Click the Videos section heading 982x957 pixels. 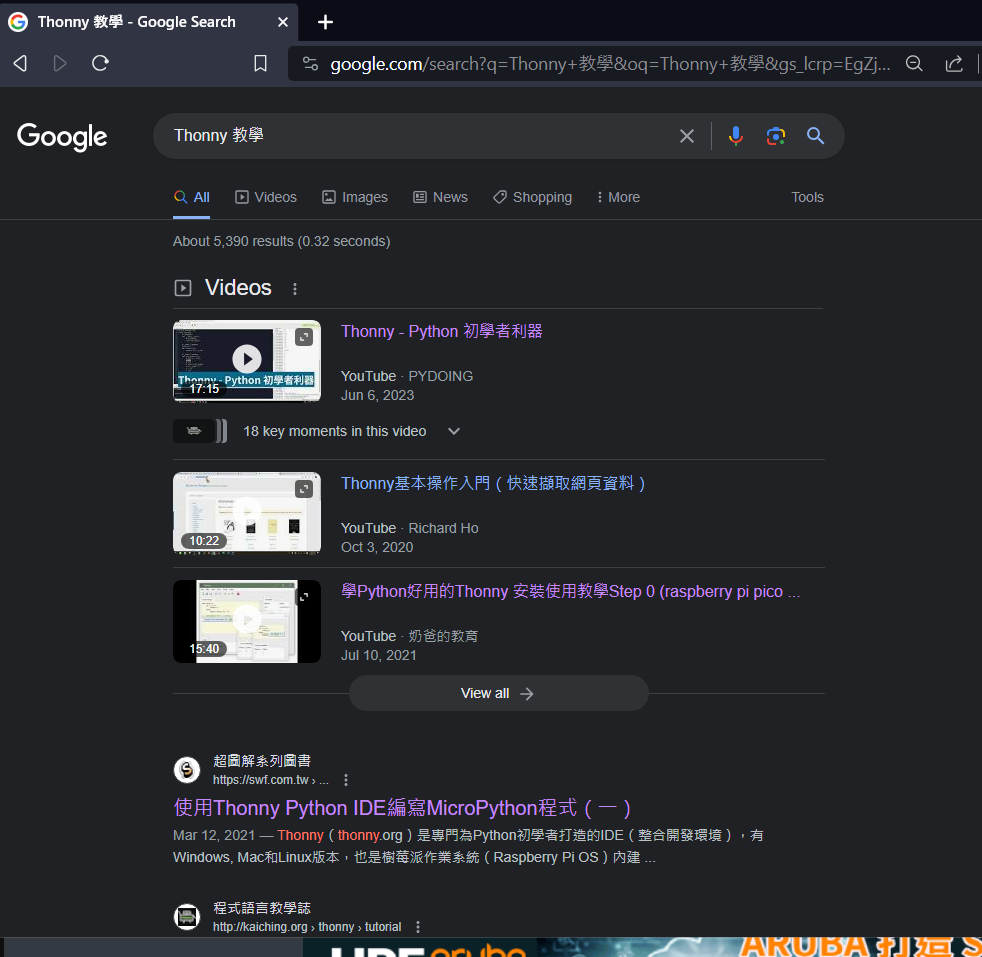pyautogui.click(x=238, y=288)
